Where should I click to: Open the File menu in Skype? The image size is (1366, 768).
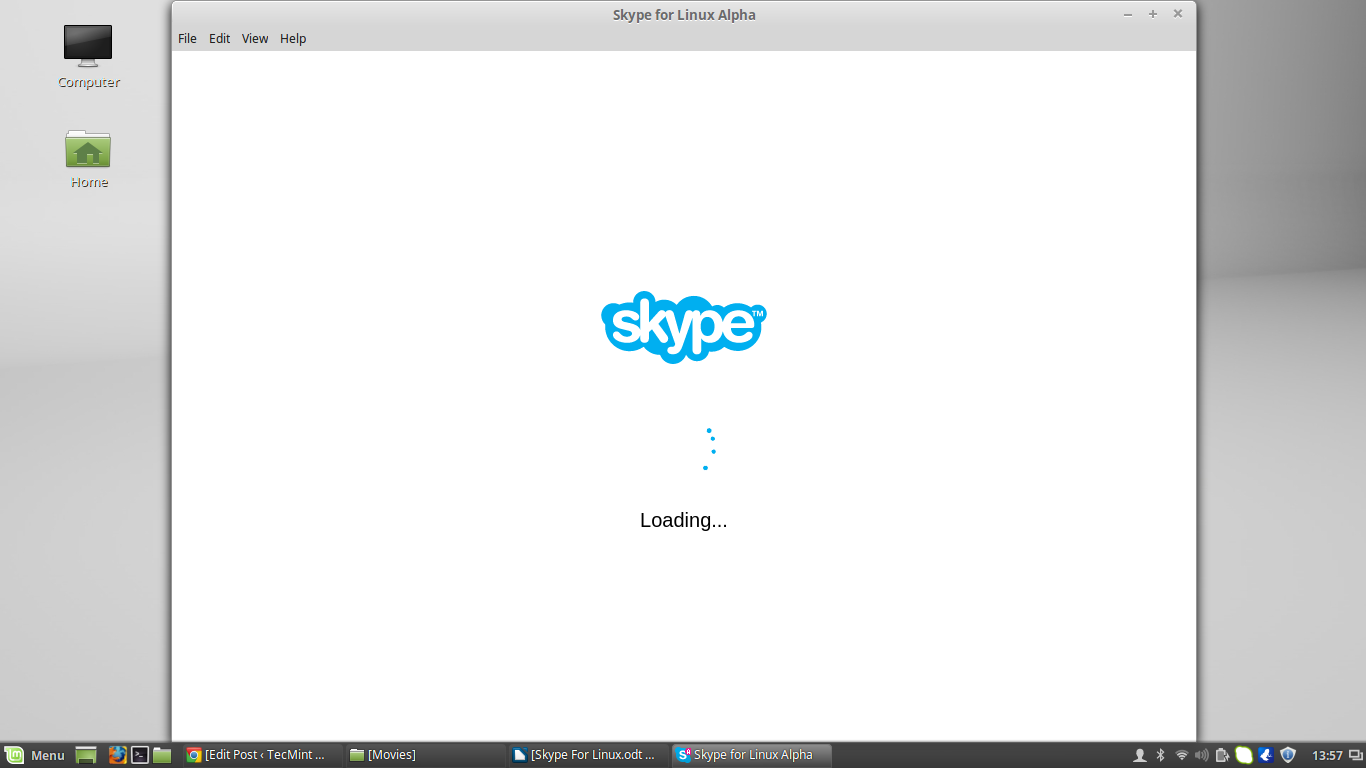pyautogui.click(x=187, y=39)
